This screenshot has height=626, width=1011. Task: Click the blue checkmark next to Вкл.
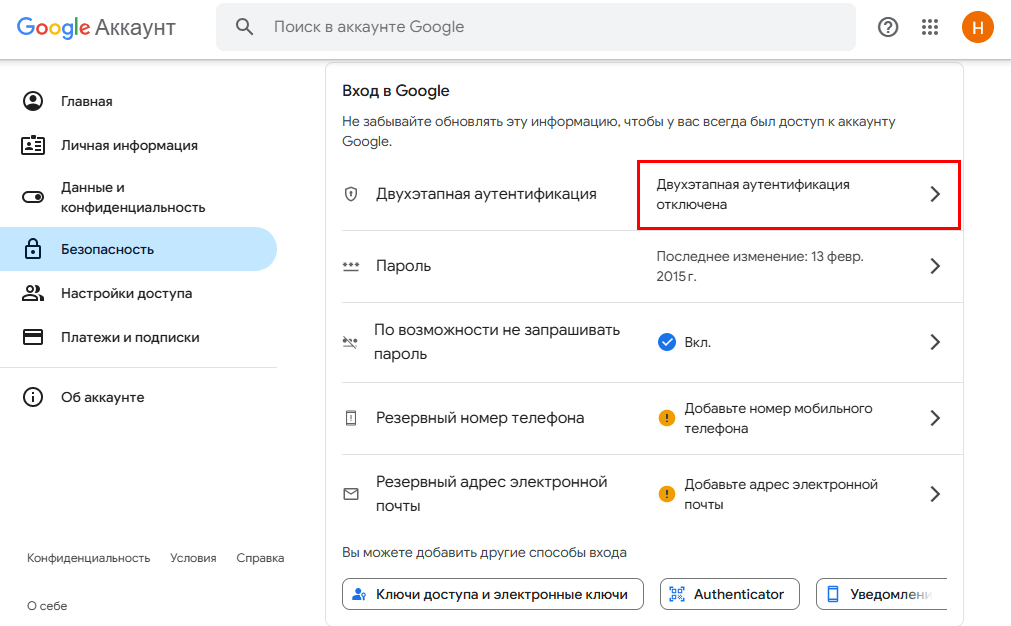667,342
